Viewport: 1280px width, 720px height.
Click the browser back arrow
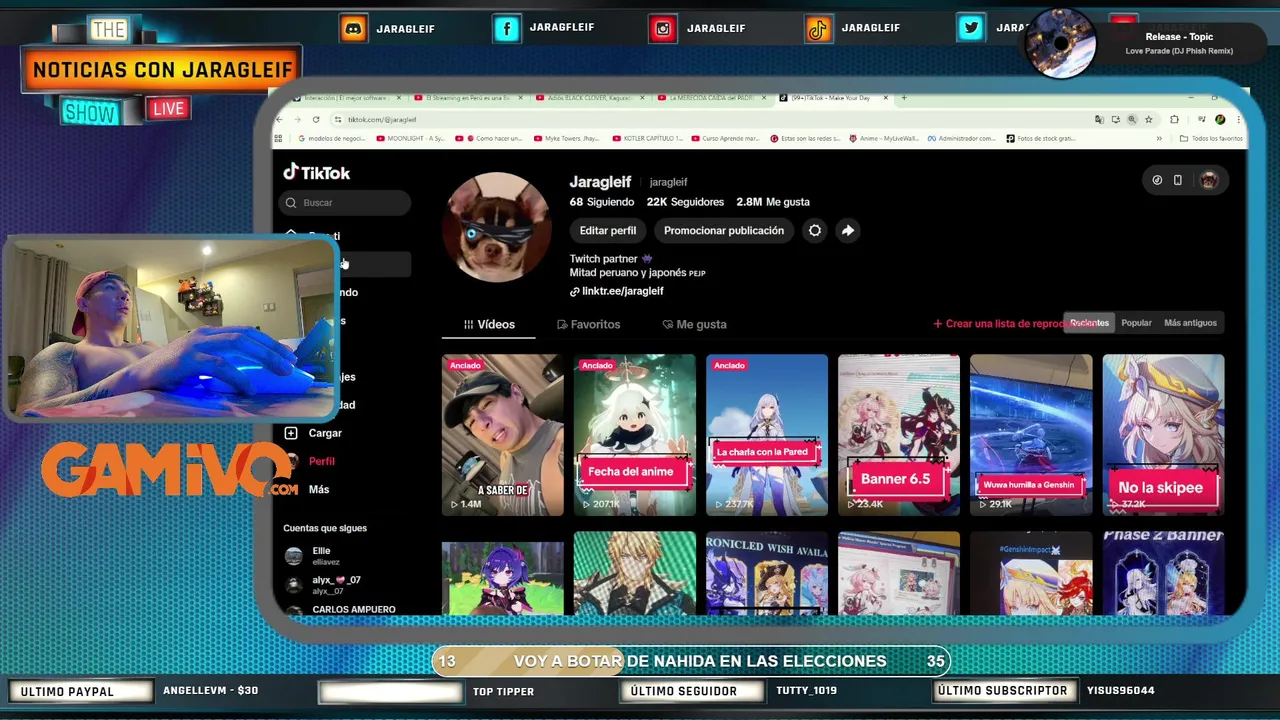[280, 119]
